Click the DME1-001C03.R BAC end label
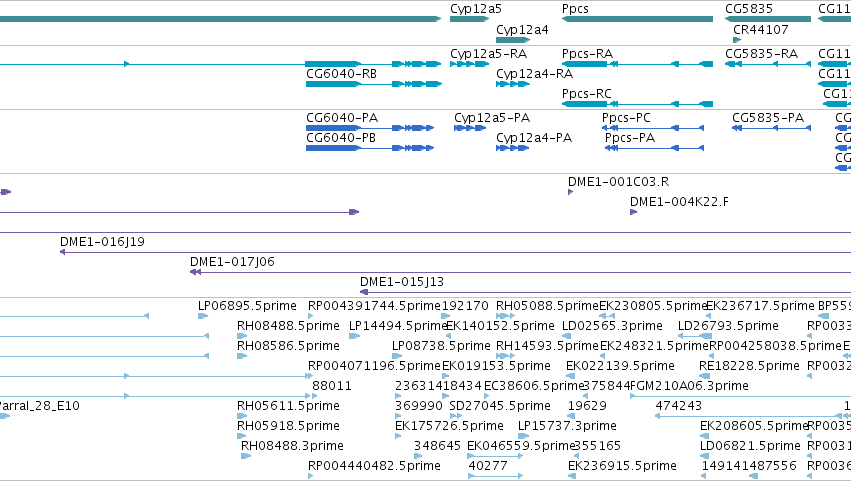Viewport: 851px width, 481px height. tap(618, 182)
